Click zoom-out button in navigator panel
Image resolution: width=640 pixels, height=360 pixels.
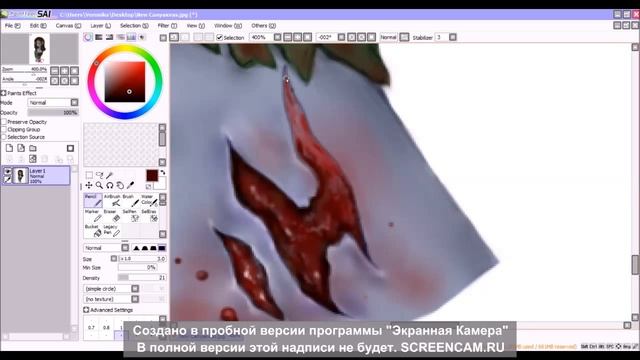click(54, 71)
